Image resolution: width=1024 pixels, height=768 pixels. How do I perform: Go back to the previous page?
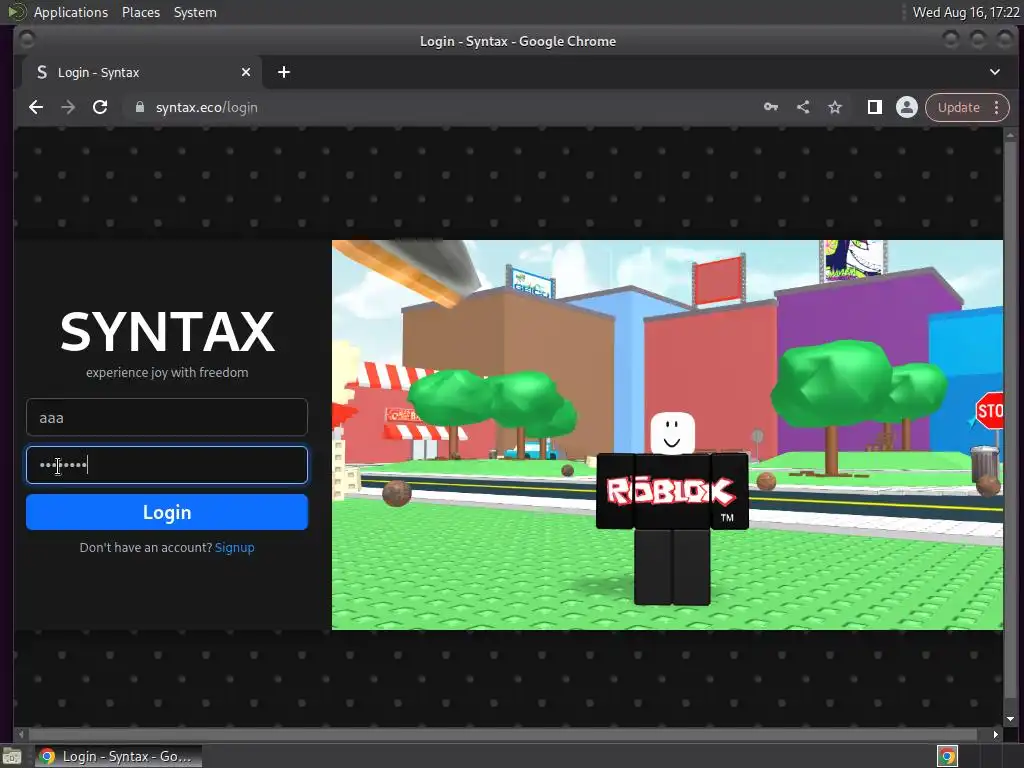pos(36,107)
